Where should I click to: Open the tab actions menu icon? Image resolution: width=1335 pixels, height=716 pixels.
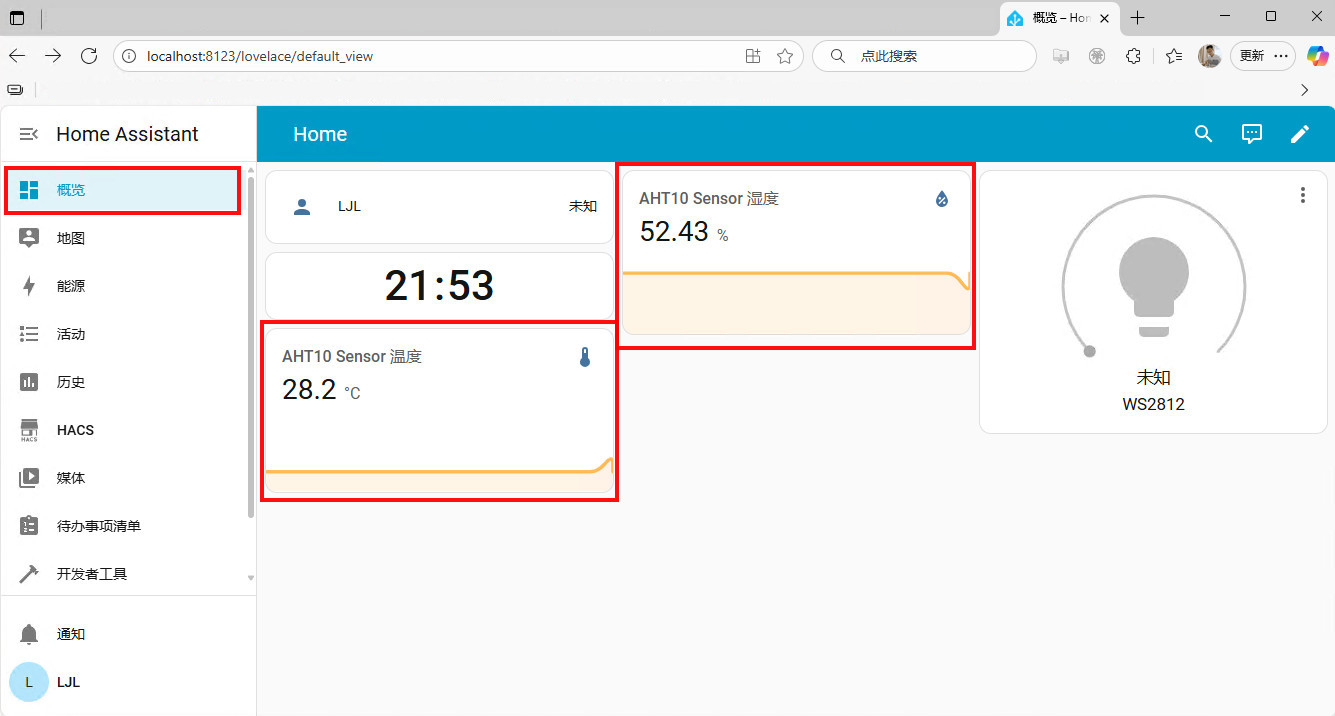point(16,18)
